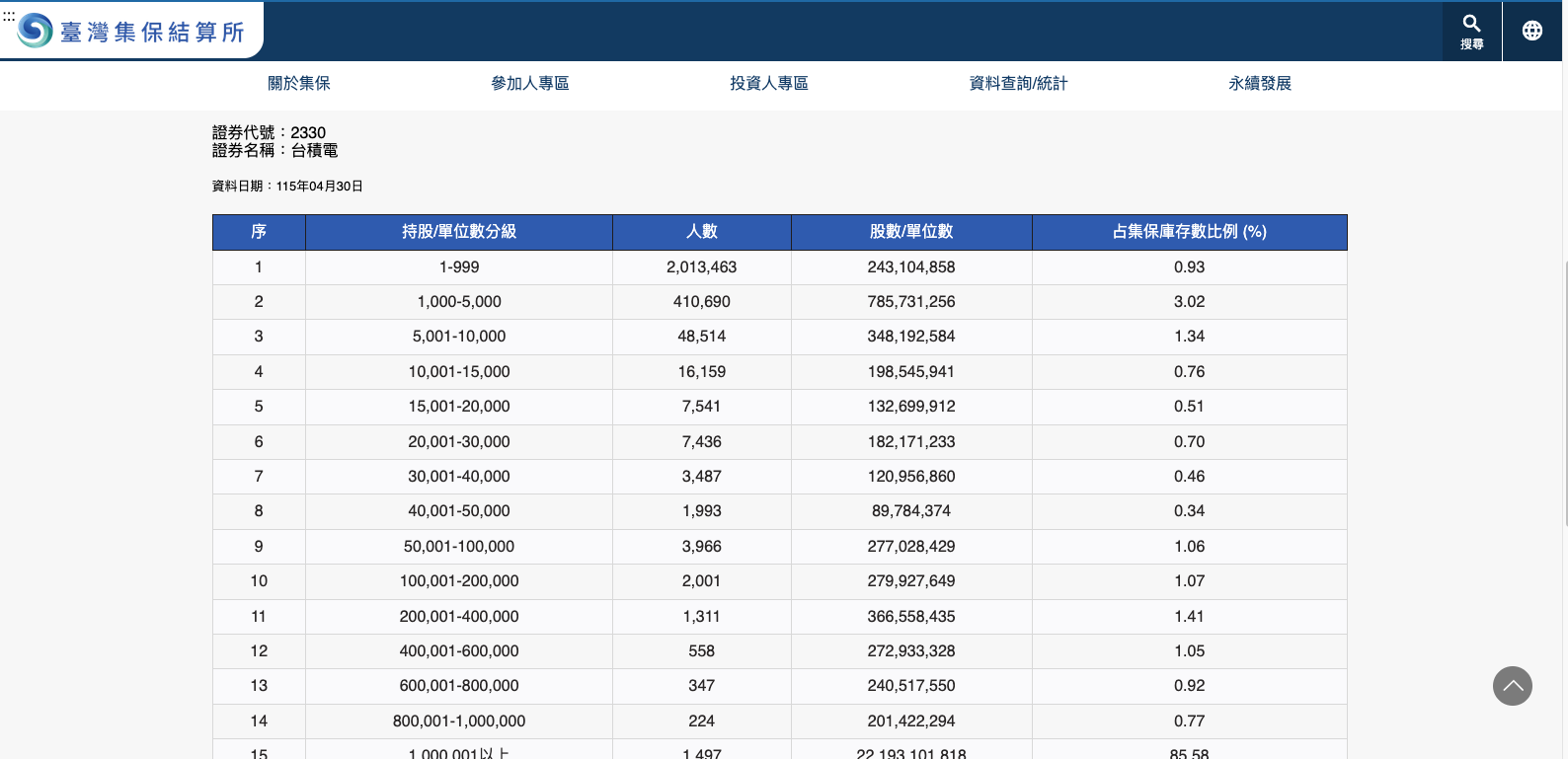Screen dimensions: 1568x759
Task: Open the 永續發展 menu
Action: (x=1260, y=84)
